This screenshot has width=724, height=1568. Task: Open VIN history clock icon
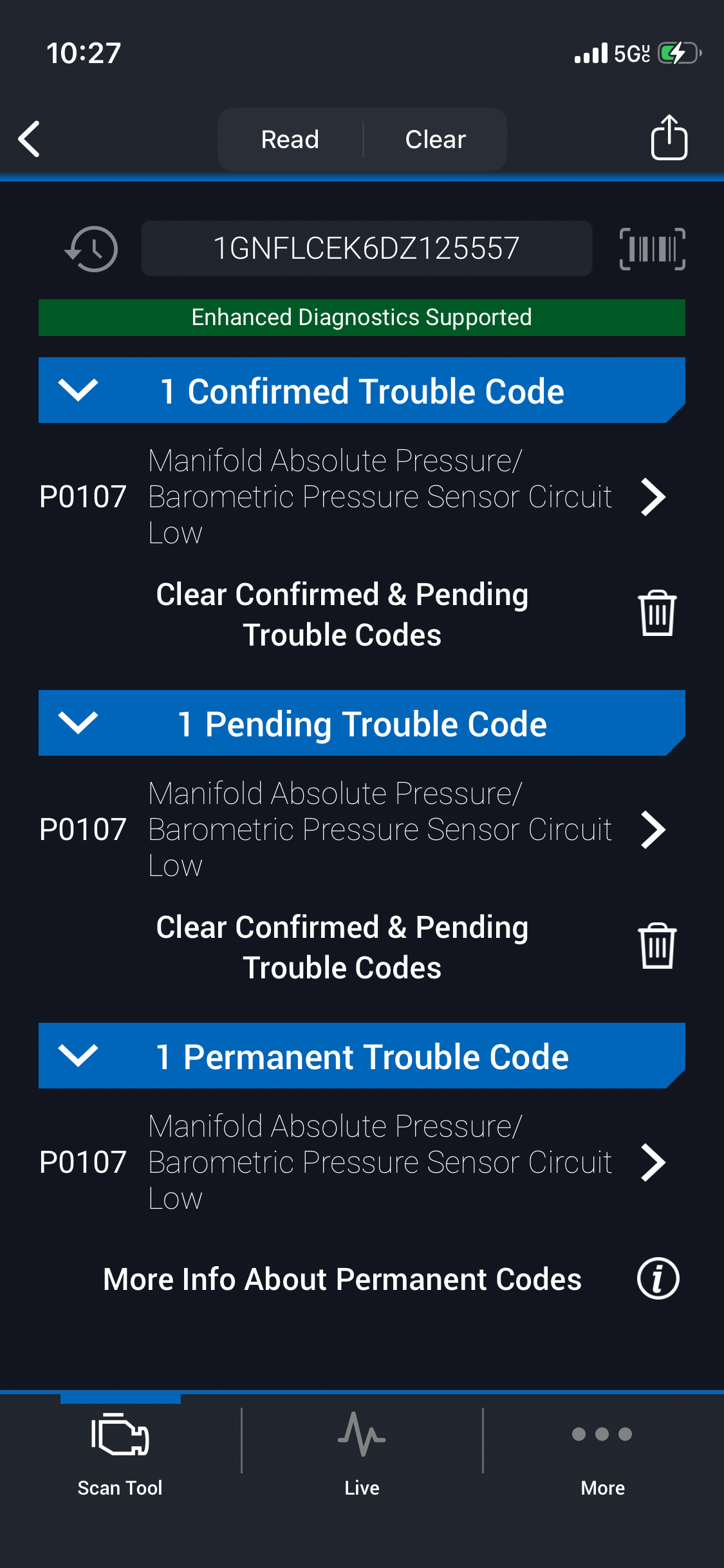click(91, 249)
